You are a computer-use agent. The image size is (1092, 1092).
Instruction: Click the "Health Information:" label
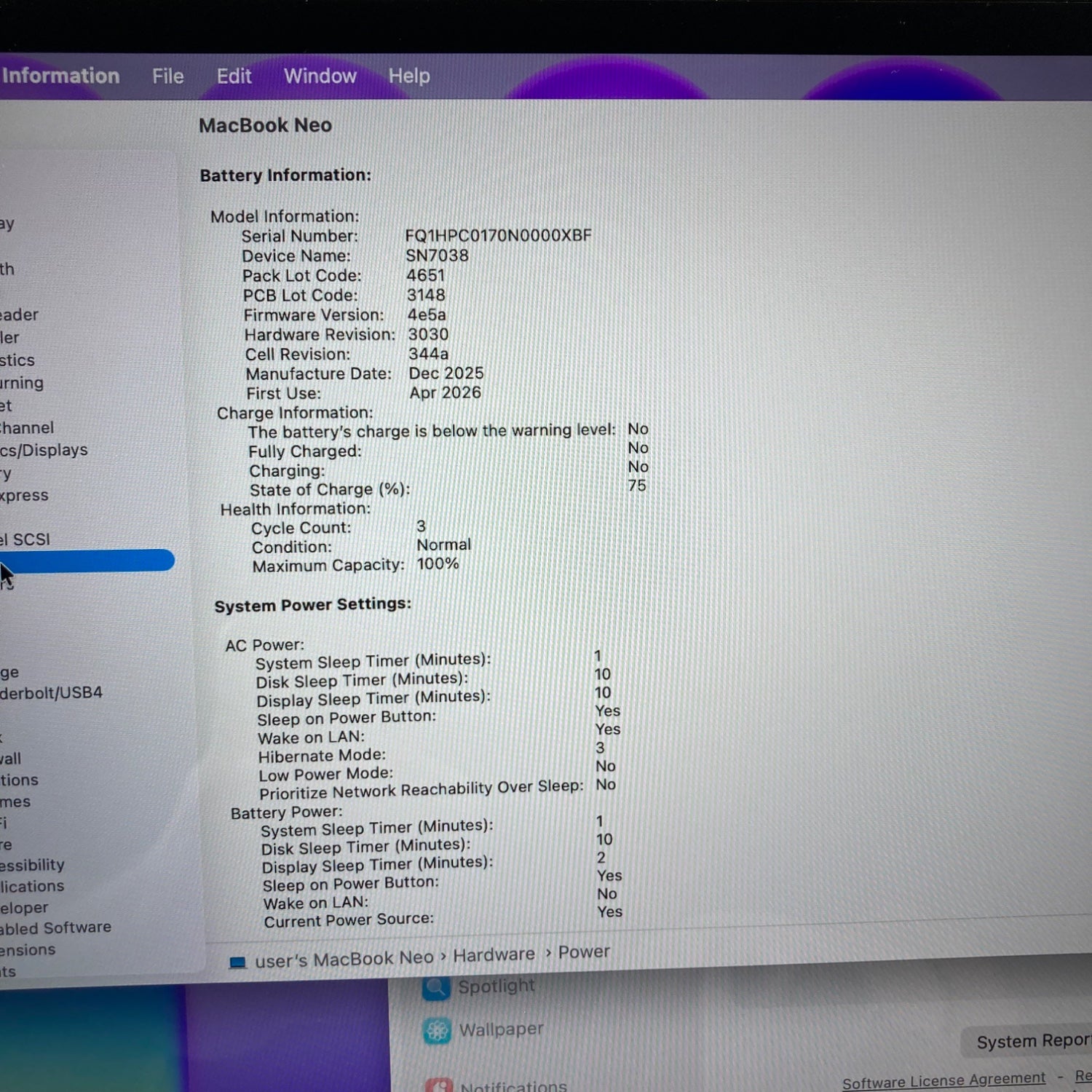point(296,509)
